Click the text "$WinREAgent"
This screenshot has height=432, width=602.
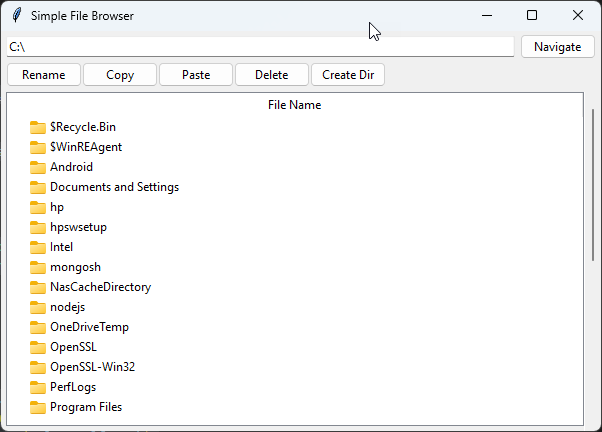[86, 147]
